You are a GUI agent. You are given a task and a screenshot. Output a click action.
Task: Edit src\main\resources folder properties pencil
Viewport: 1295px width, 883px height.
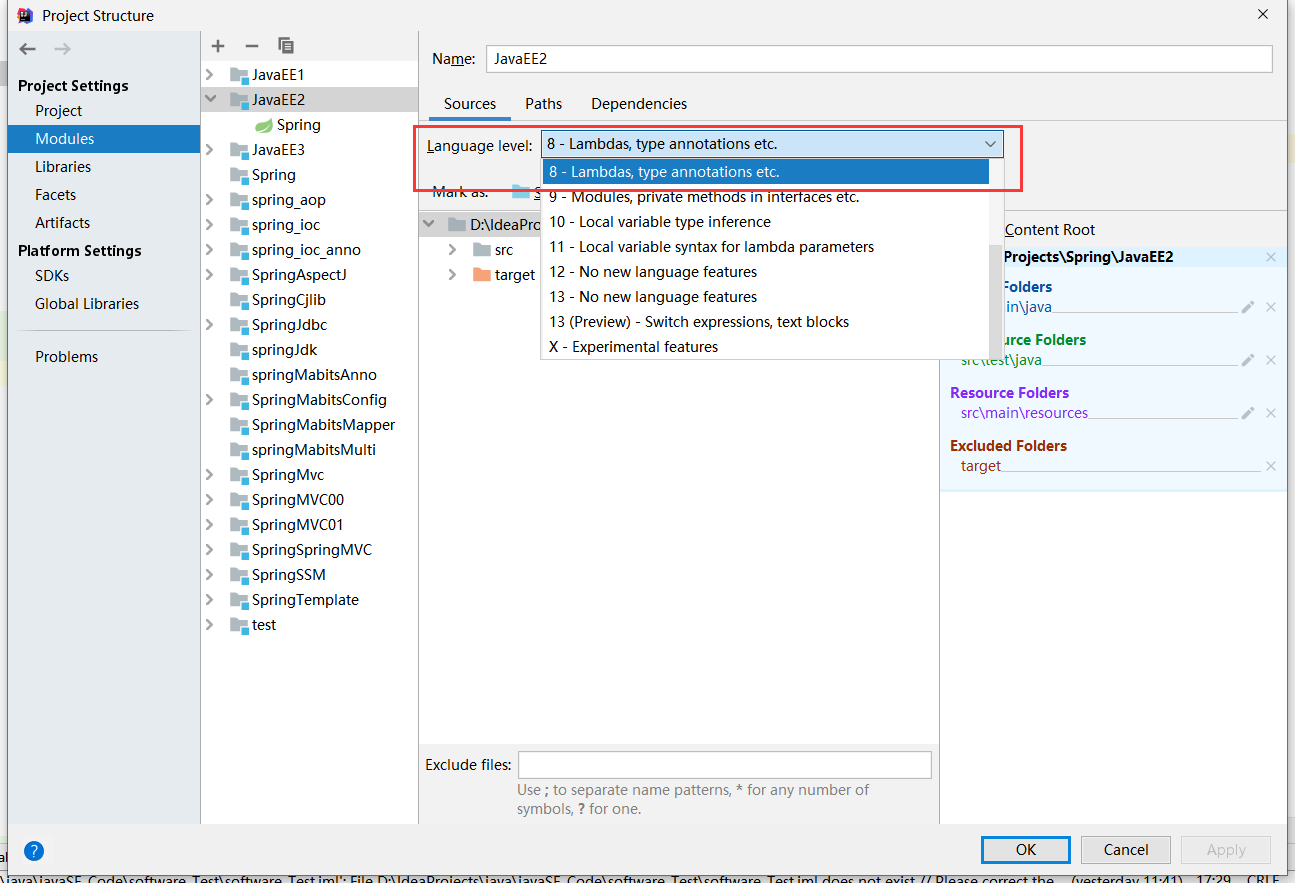(x=1247, y=413)
